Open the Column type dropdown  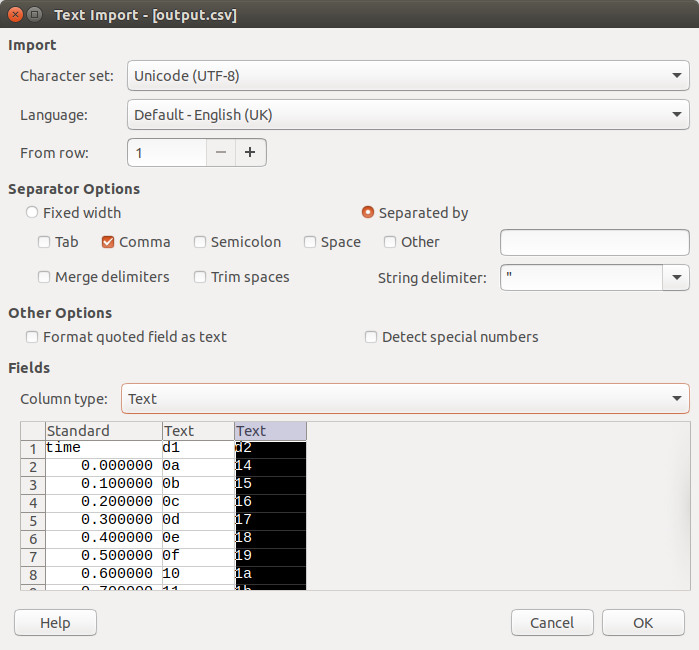pos(405,399)
